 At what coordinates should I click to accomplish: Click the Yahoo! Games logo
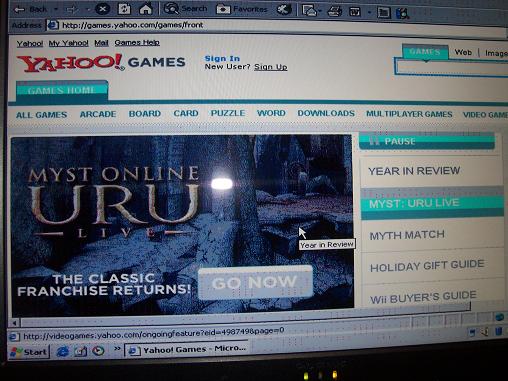tap(101, 63)
